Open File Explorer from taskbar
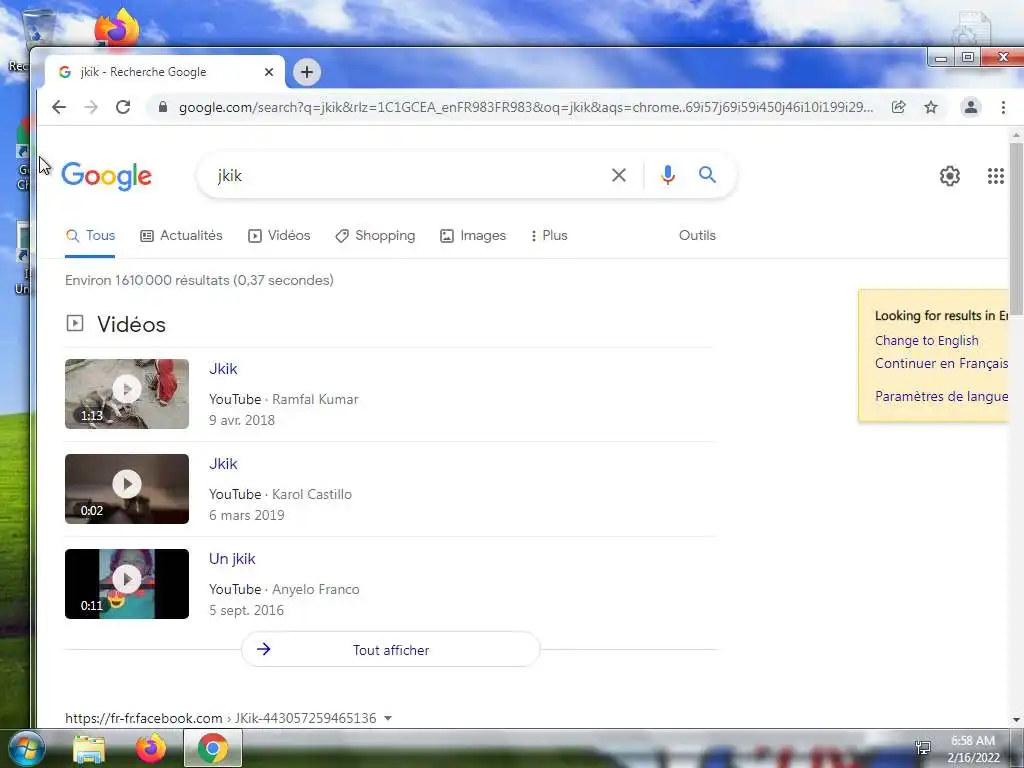The image size is (1024, 768). [x=89, y=748]
